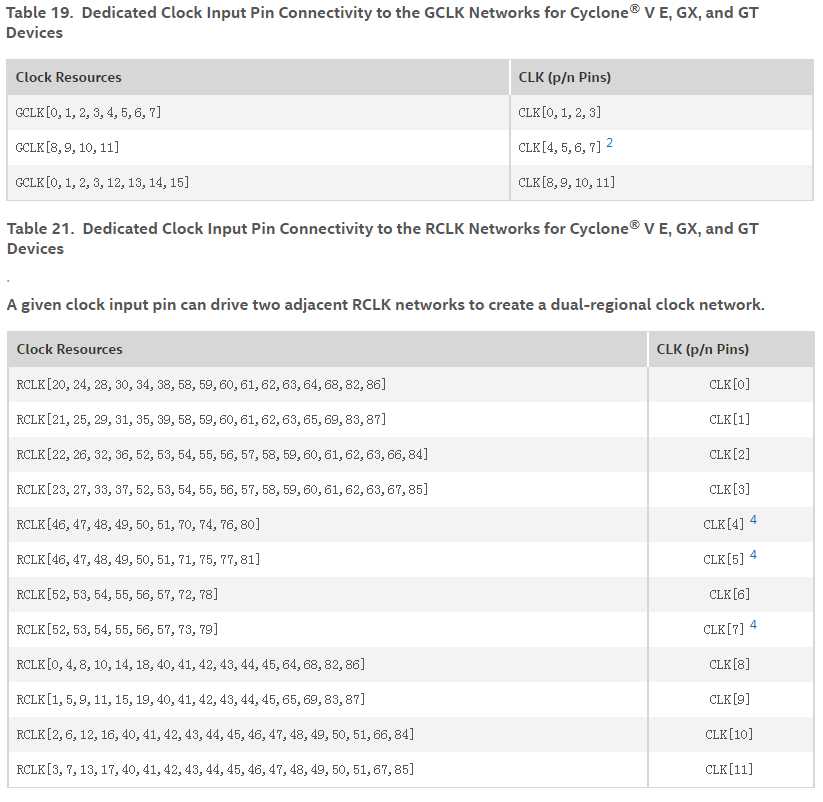This screenshot has width=823, height=802.
Task: Open footnote 2 beside CLK[4, 5, 6, 7]
Action: (x=610, y=144)
